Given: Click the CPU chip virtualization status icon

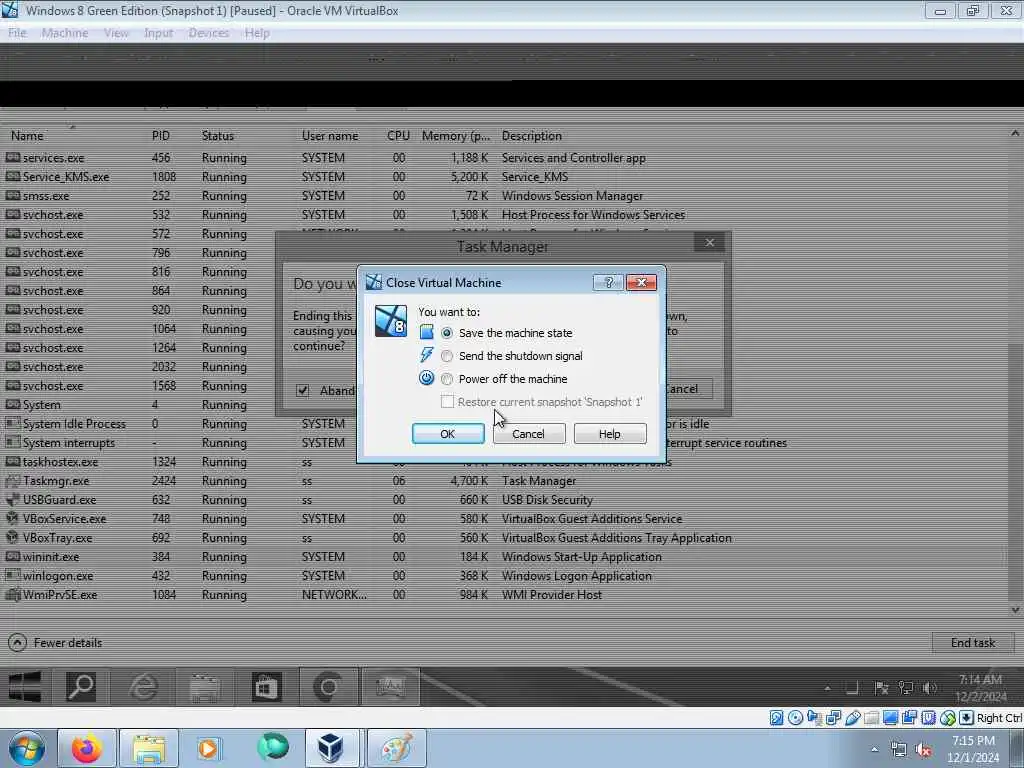Looking at the screenshot, I should (x=928, y=718).
